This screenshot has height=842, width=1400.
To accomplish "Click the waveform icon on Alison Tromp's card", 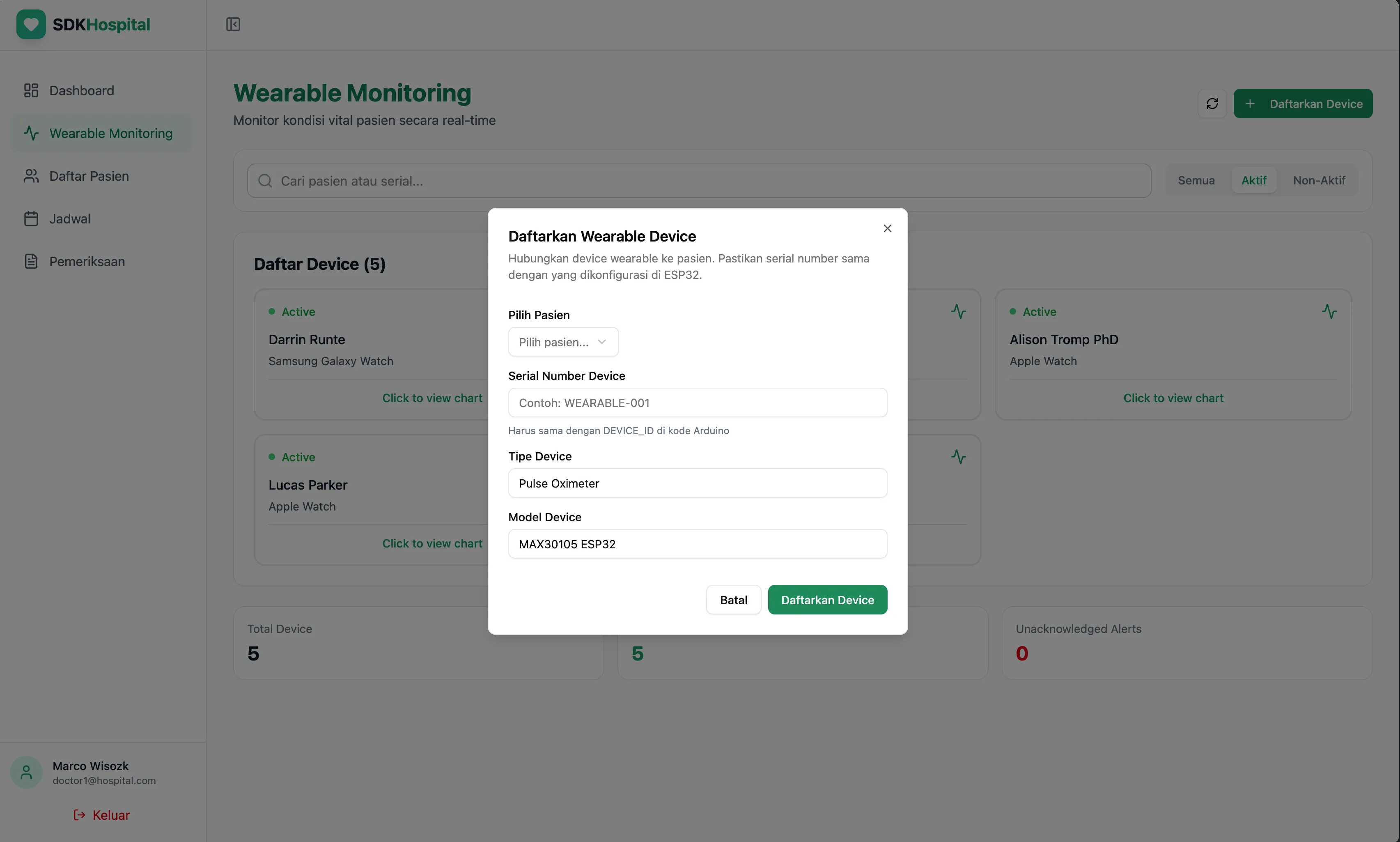I will point(1329,311).
